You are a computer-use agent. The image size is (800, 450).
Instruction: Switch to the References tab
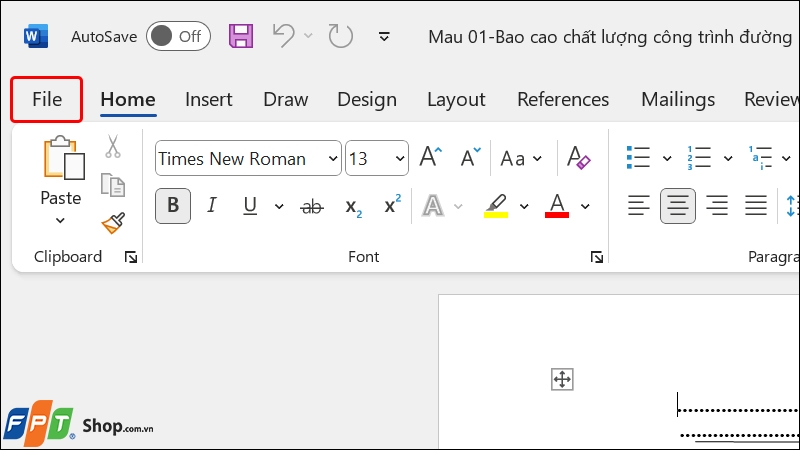pyautogui.click(x=563, y=99)
